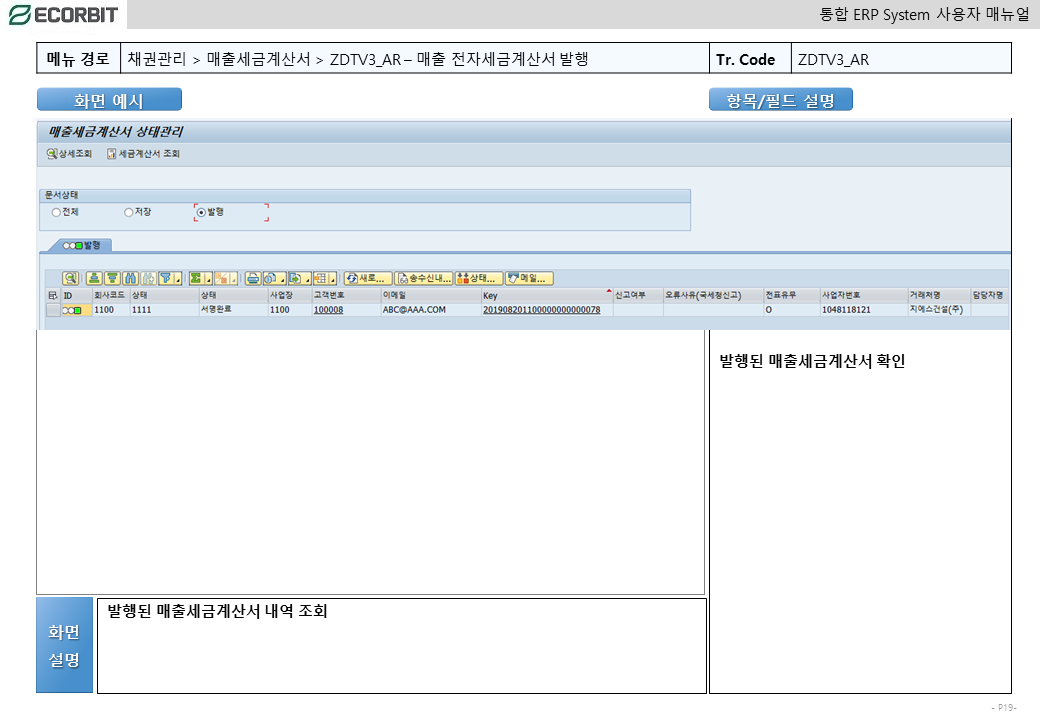Click the 송수신내... button

[424, 278]
